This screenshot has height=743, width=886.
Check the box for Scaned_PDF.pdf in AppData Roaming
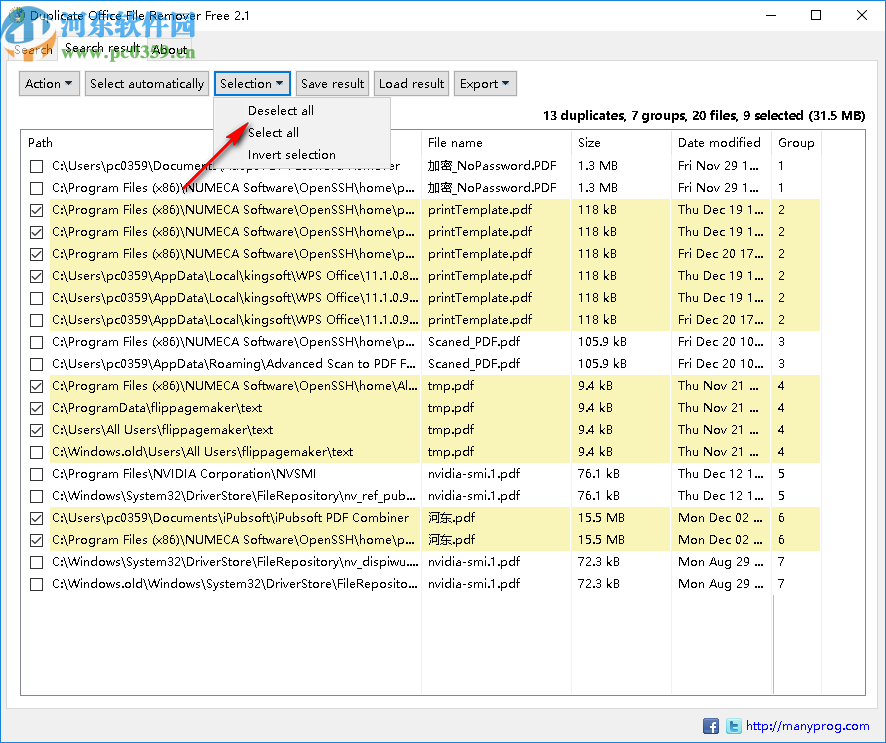click(37, 364)
